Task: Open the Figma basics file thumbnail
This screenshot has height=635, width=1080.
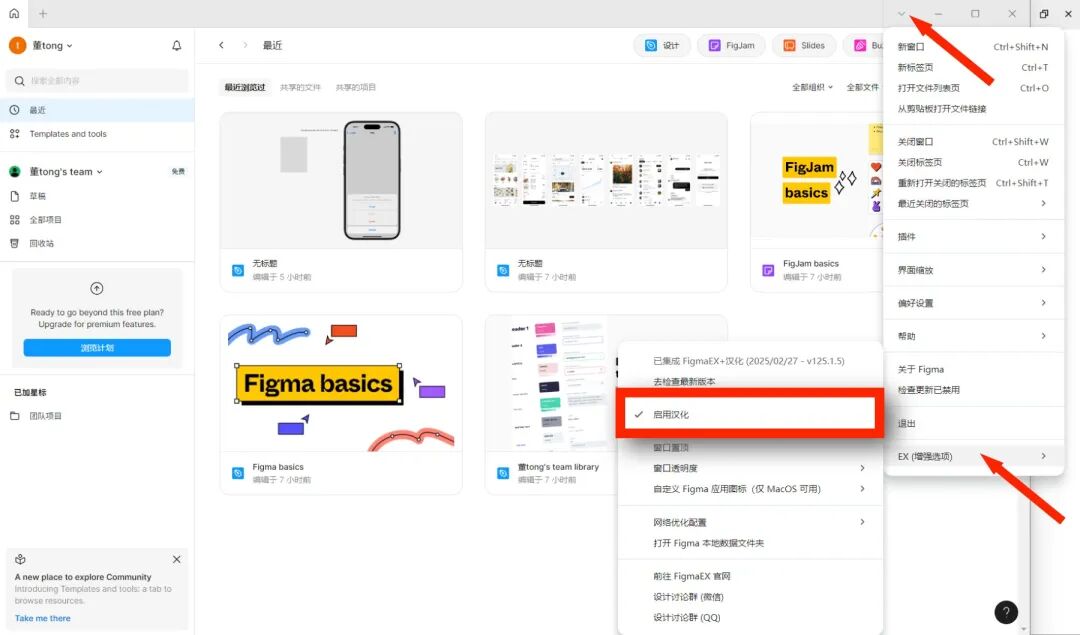Action: (341, 383)
